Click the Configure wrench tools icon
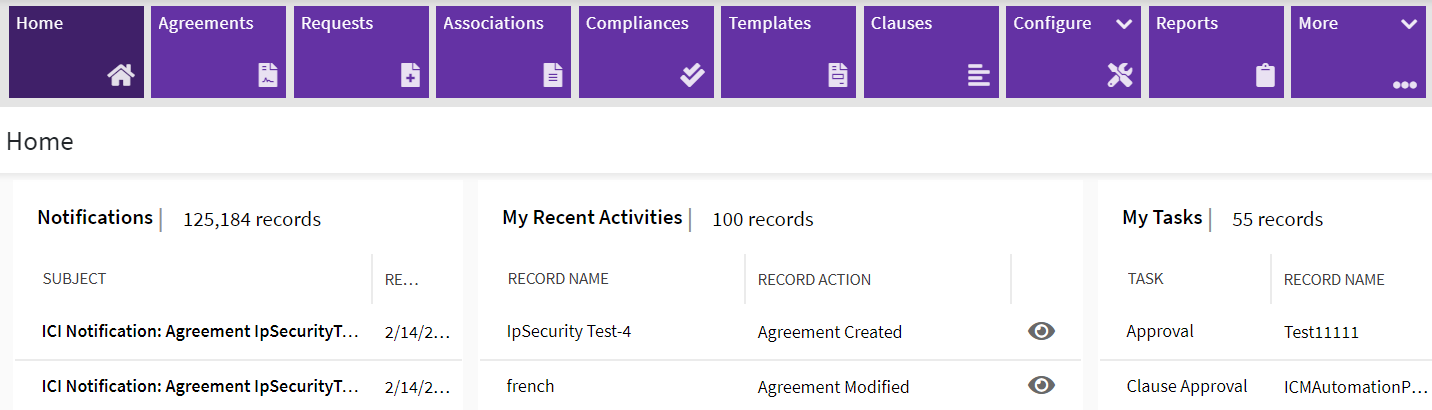This screenshot has width=1432, height=410. [x=1120, y=76]
